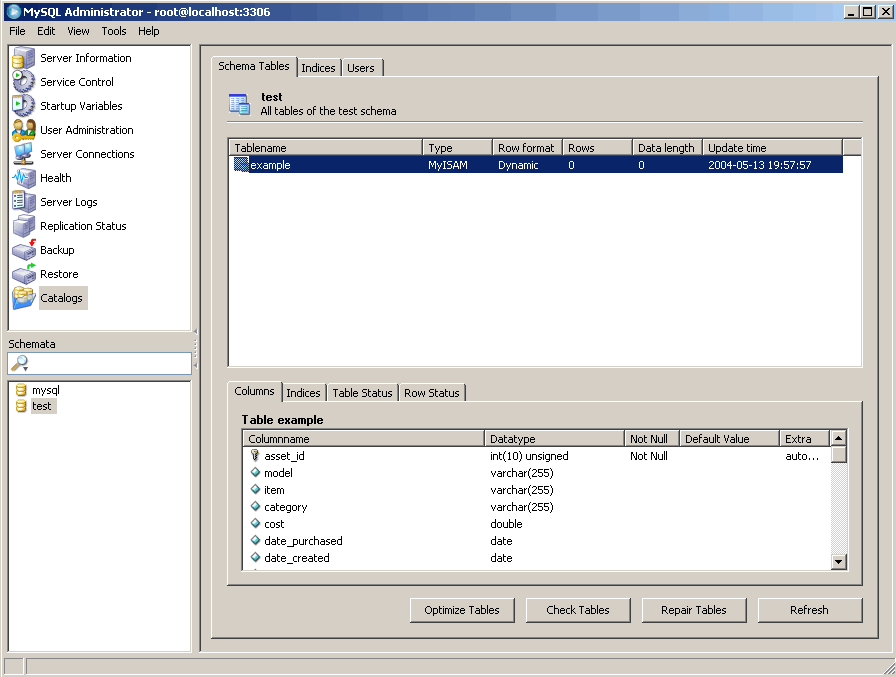Open User Administration users icon
This screenshot has height=677, width=896.
(x=23, y=130)
